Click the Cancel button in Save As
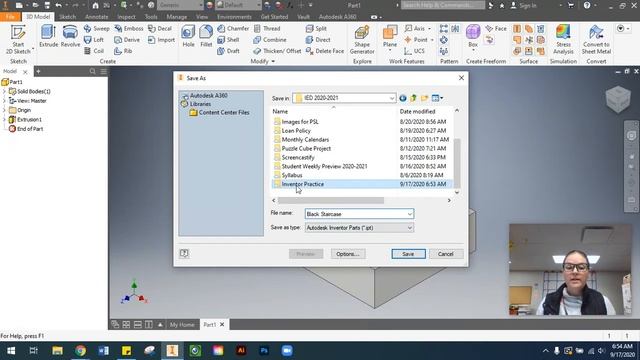 tap(446, 254)
